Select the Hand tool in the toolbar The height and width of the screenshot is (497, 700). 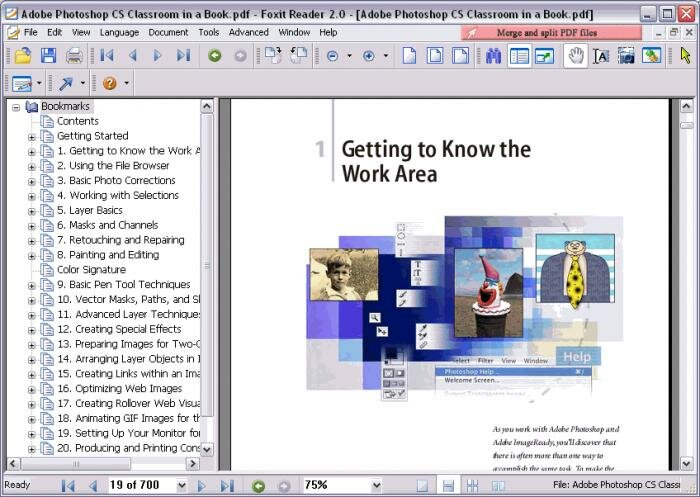coord(575,56)
